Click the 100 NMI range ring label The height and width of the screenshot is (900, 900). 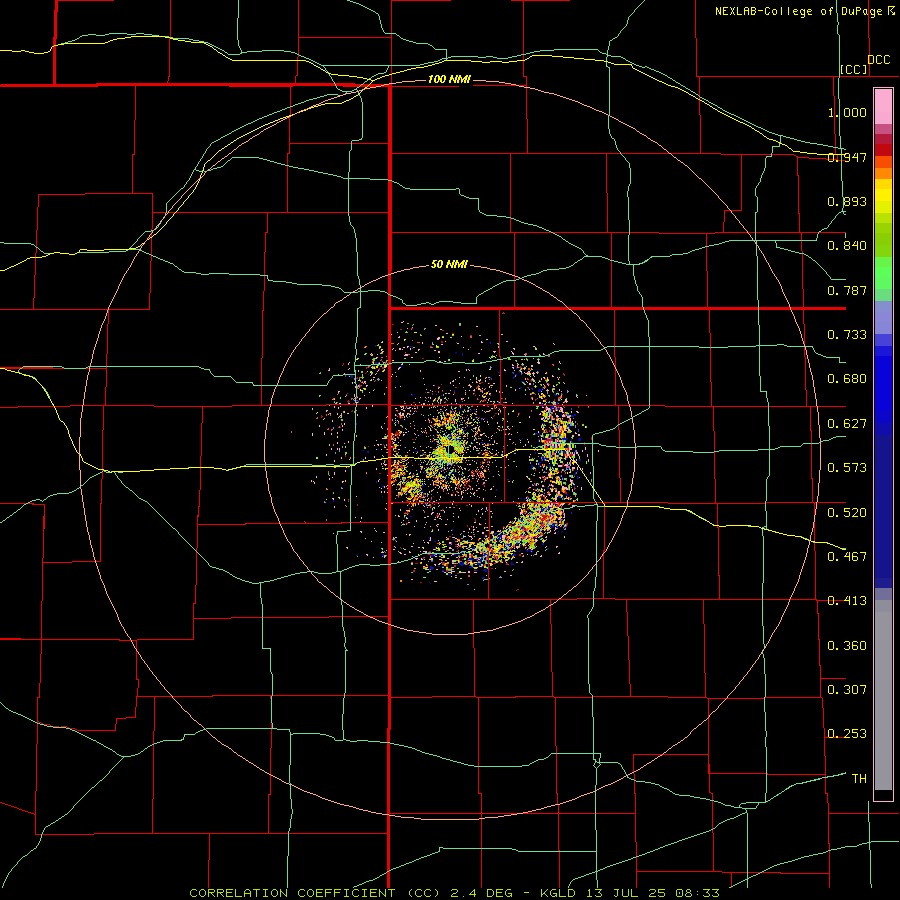coord(449,79)
